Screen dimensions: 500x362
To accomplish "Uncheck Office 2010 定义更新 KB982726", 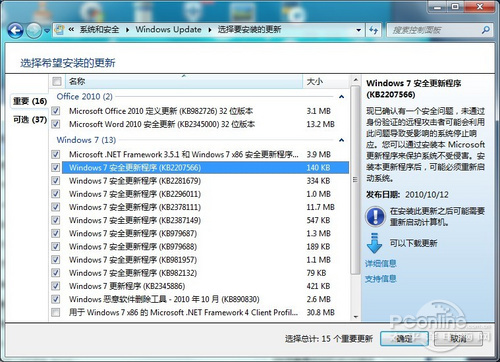I will click(x=56, y=111).
